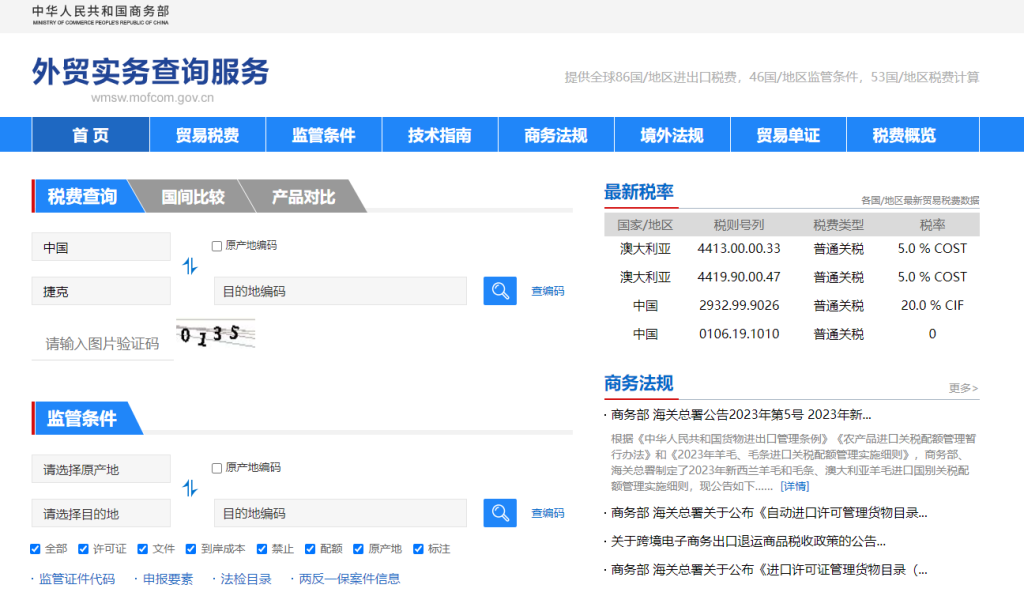
Task: Click 更多> link in 商务法规
Action: pyautogui.click(x=963, y=388)
